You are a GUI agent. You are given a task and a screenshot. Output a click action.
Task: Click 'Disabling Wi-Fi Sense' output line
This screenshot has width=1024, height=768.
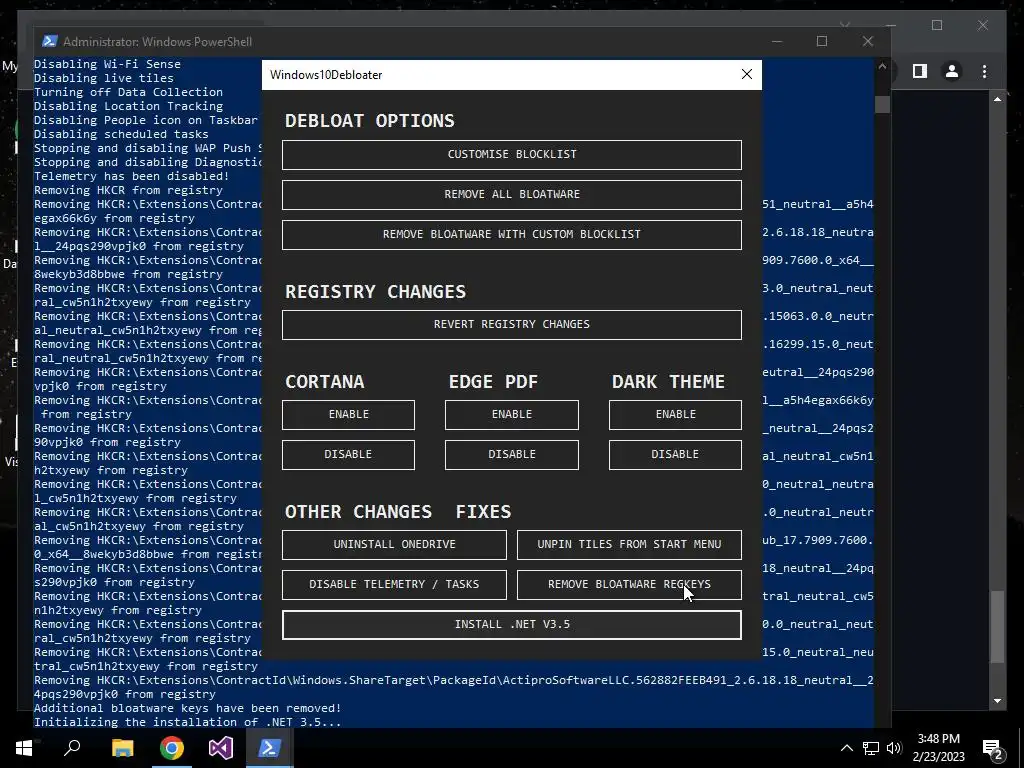click(107, 64)
